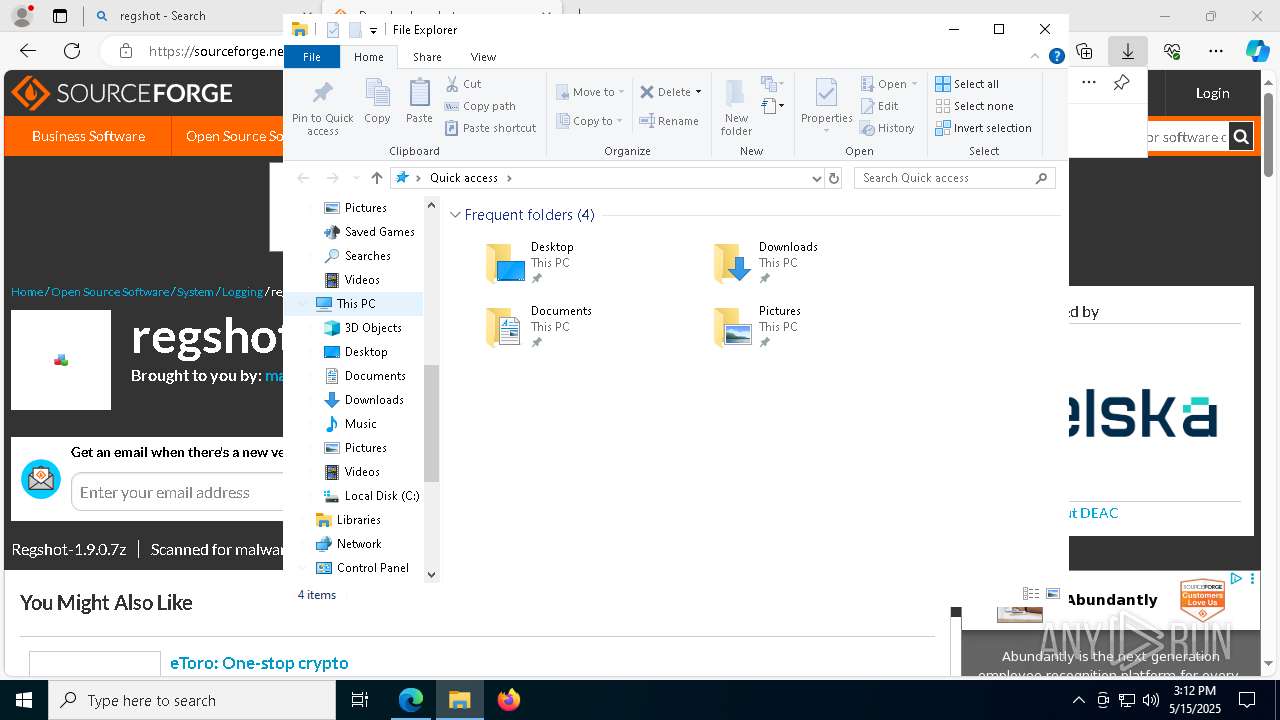Select the Share ribbon tab
The image size is (1280, 720).
coord(427,57)
